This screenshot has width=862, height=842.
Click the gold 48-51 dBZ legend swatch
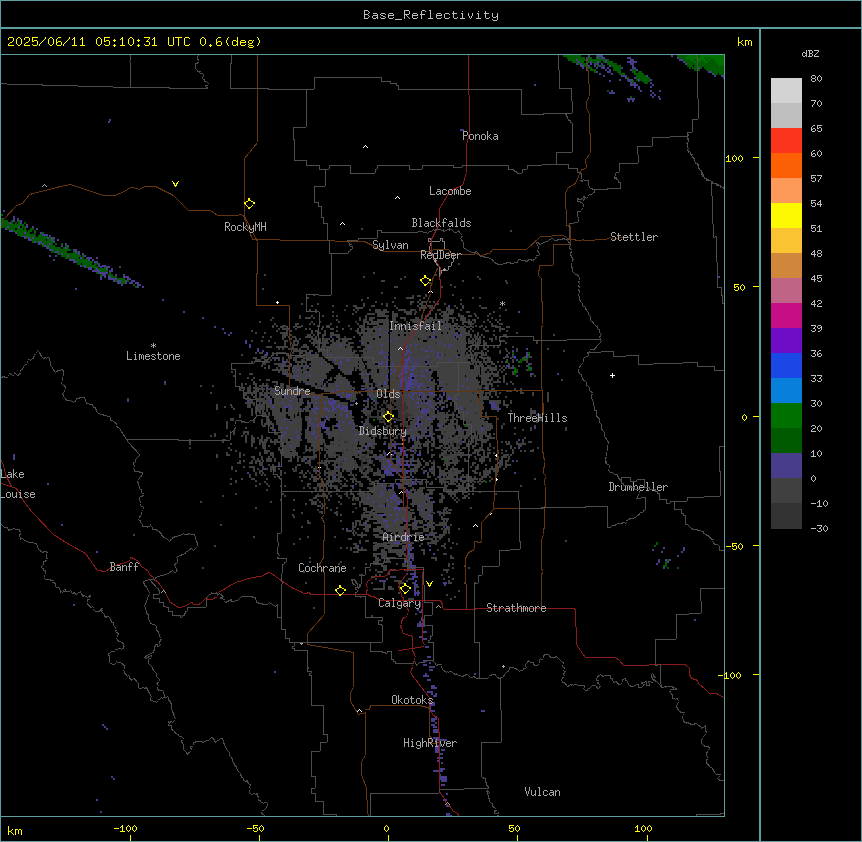click(786, 241)
